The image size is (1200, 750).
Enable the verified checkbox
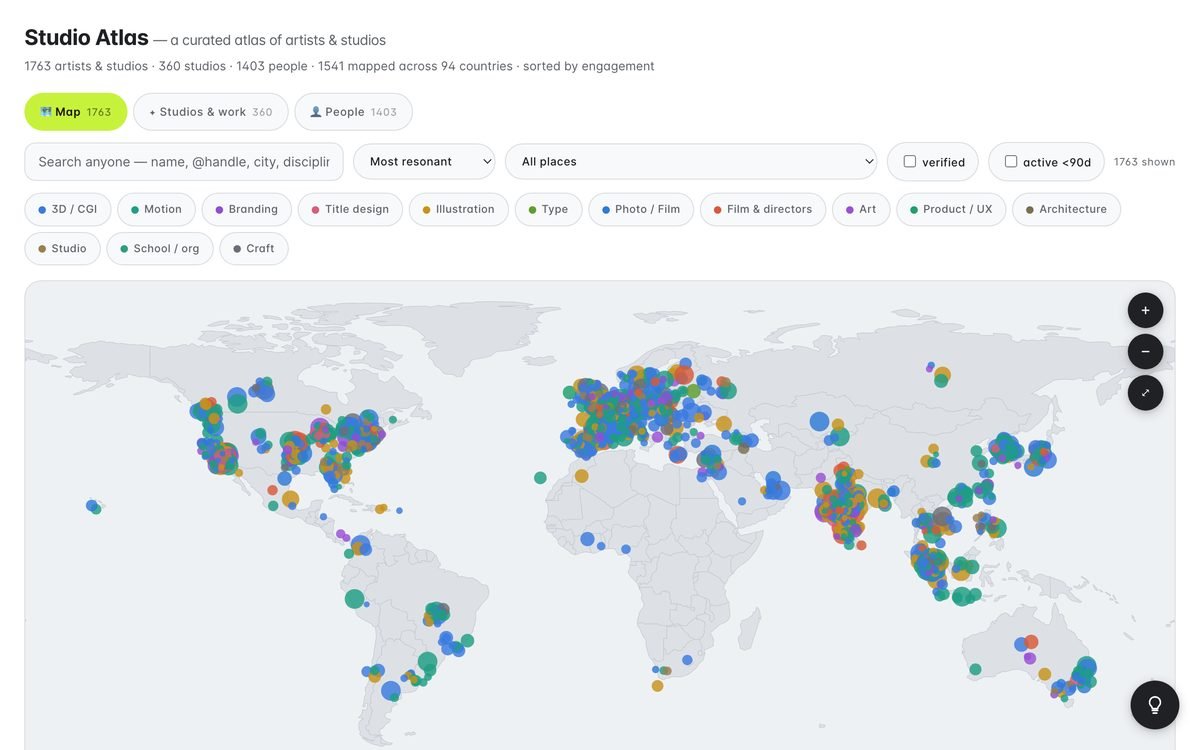(910, 162)
